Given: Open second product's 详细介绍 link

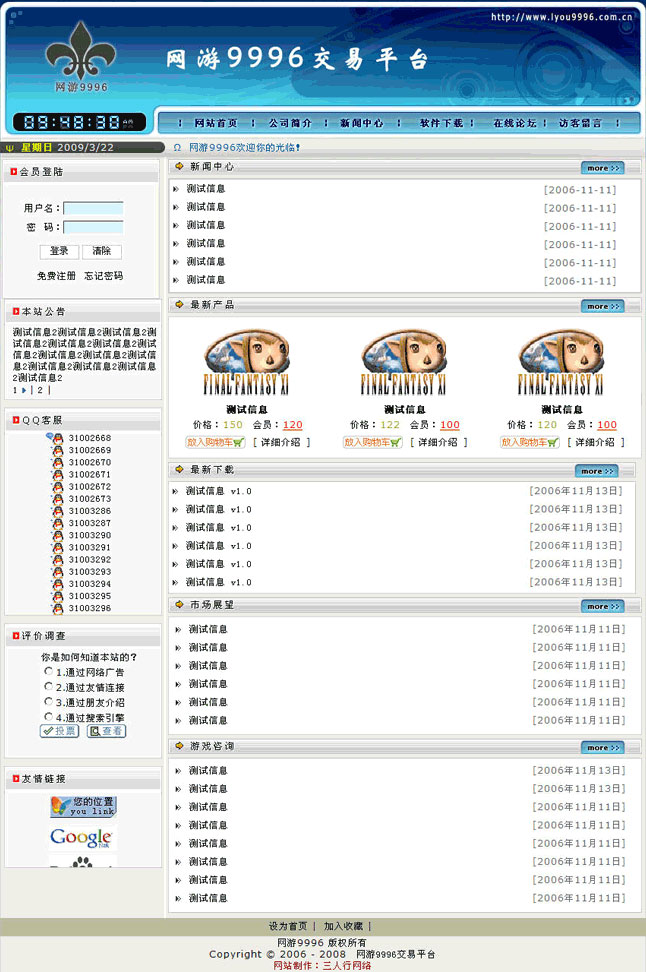Looking at the screenshot, I should [x=438, y=442].
